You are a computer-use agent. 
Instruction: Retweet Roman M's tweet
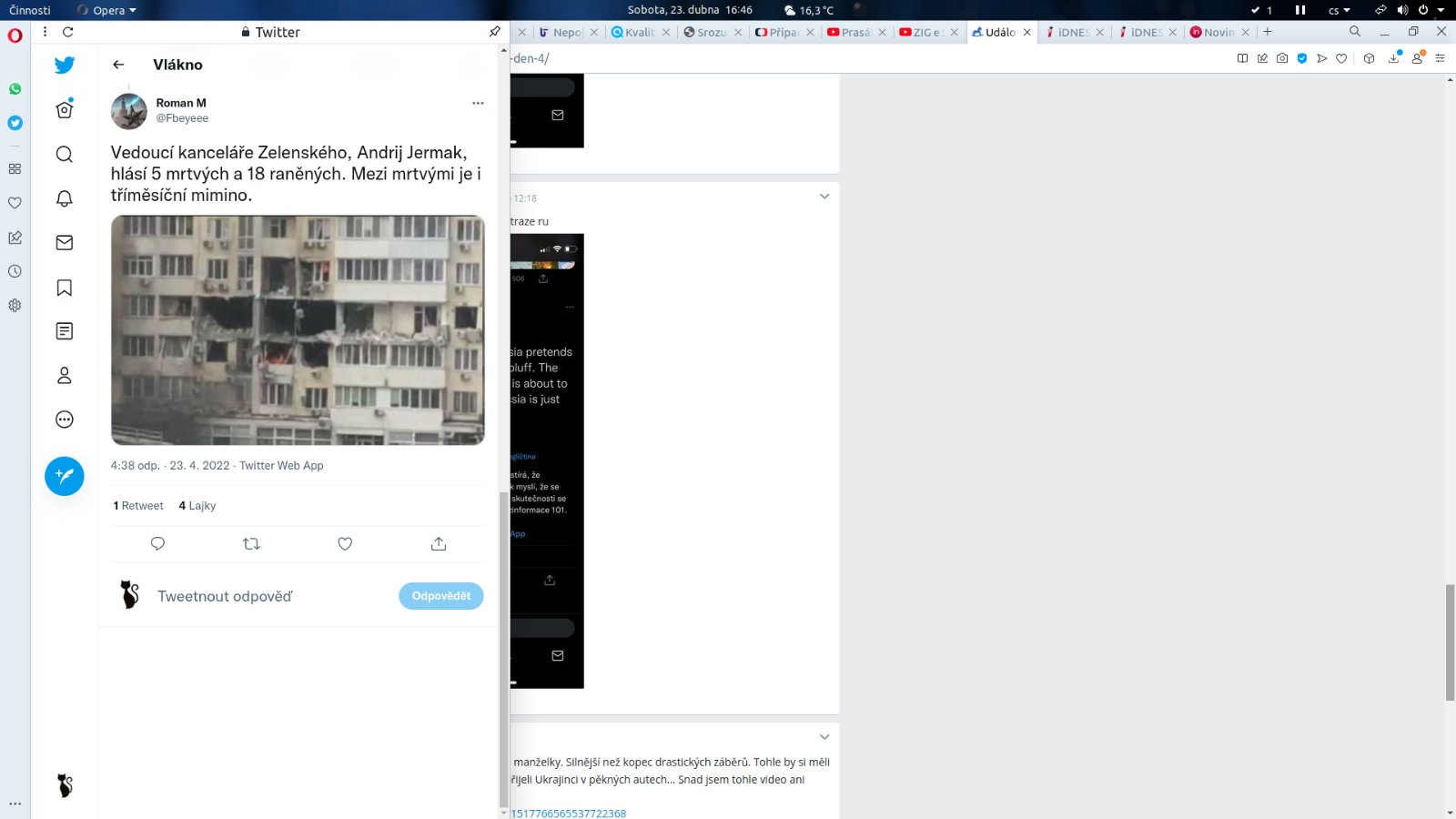[x=251, y=544]
